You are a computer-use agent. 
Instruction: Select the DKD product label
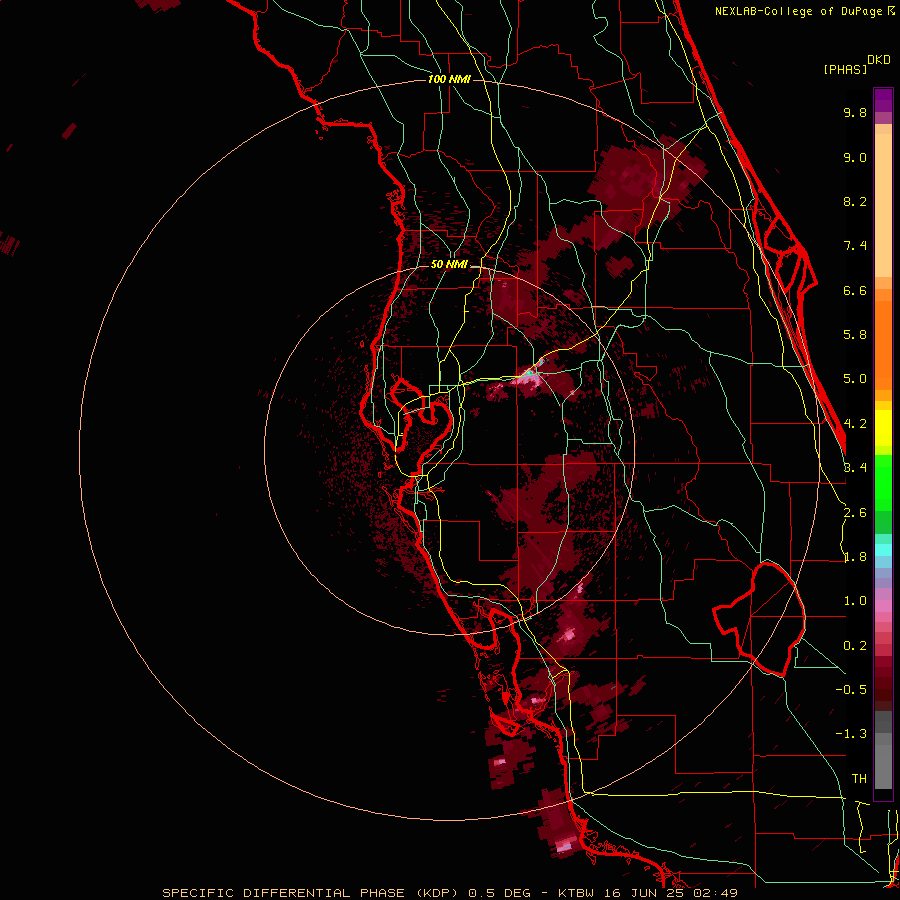pyautogui.click(x=879, y=60)
